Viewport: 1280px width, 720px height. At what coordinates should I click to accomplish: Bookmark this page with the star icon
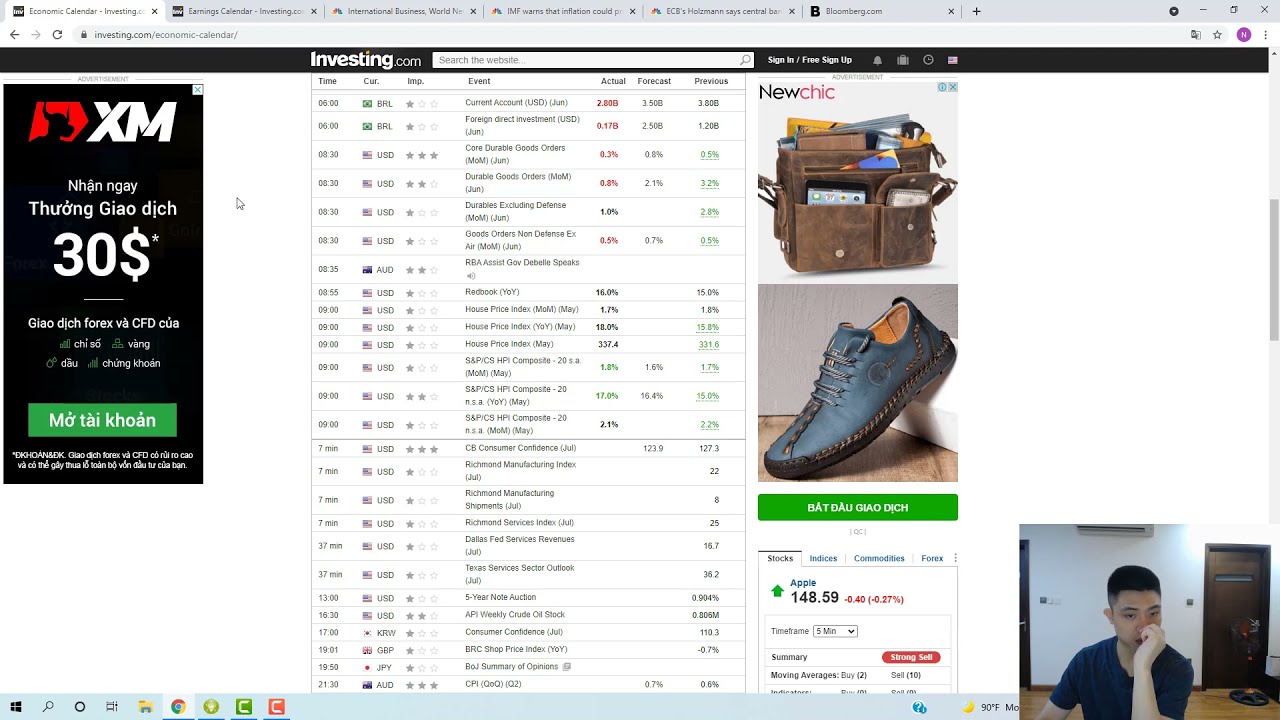tap(1217, 35)
